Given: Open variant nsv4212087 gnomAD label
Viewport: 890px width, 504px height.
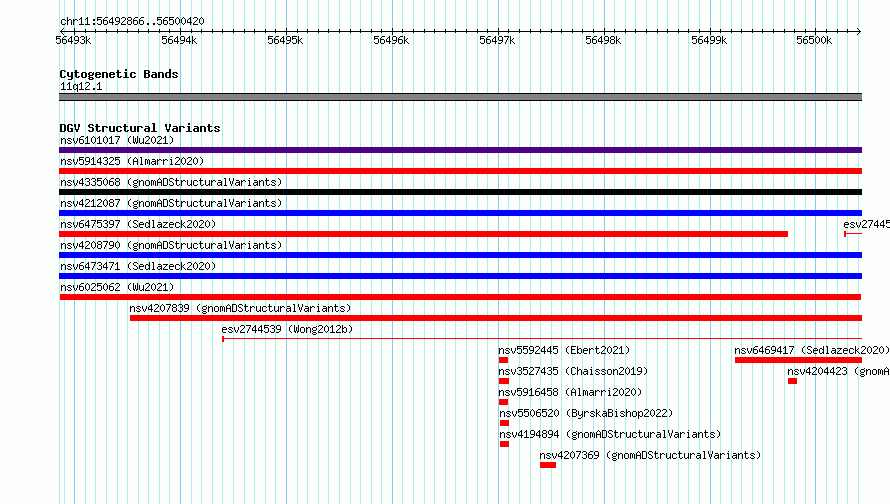Looking at the screenshot, I should click(171, 203).
